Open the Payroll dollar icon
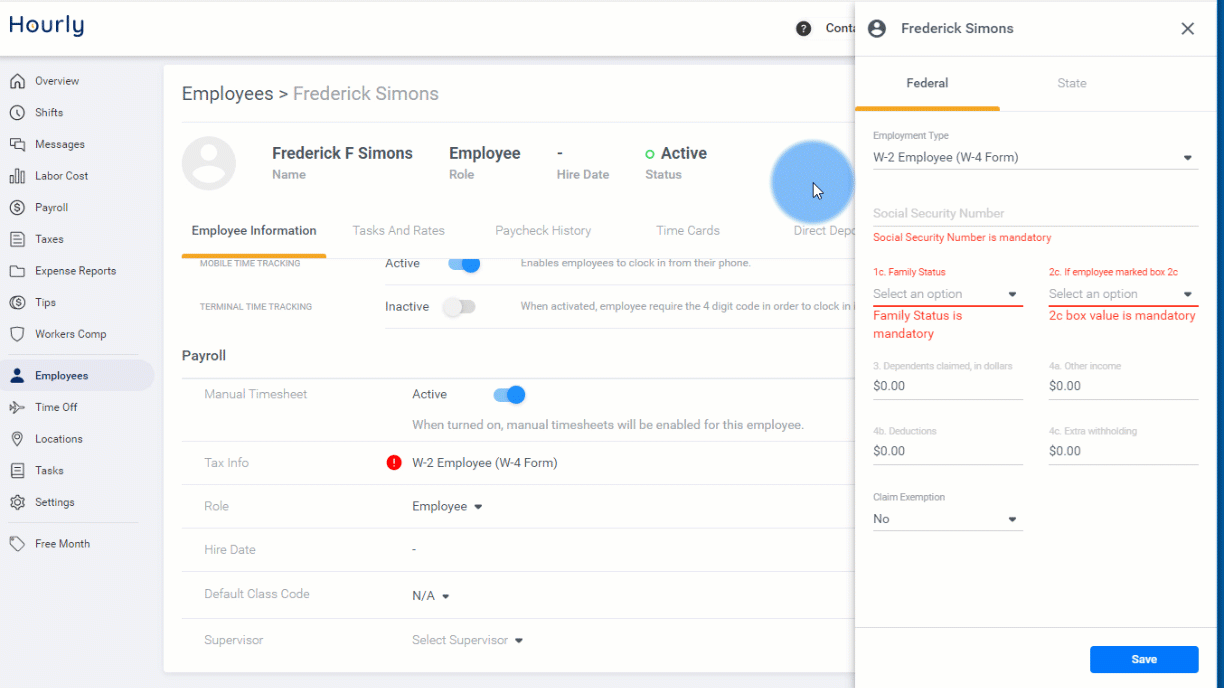This screenshot has height=688, width=1224. (17, 208)
